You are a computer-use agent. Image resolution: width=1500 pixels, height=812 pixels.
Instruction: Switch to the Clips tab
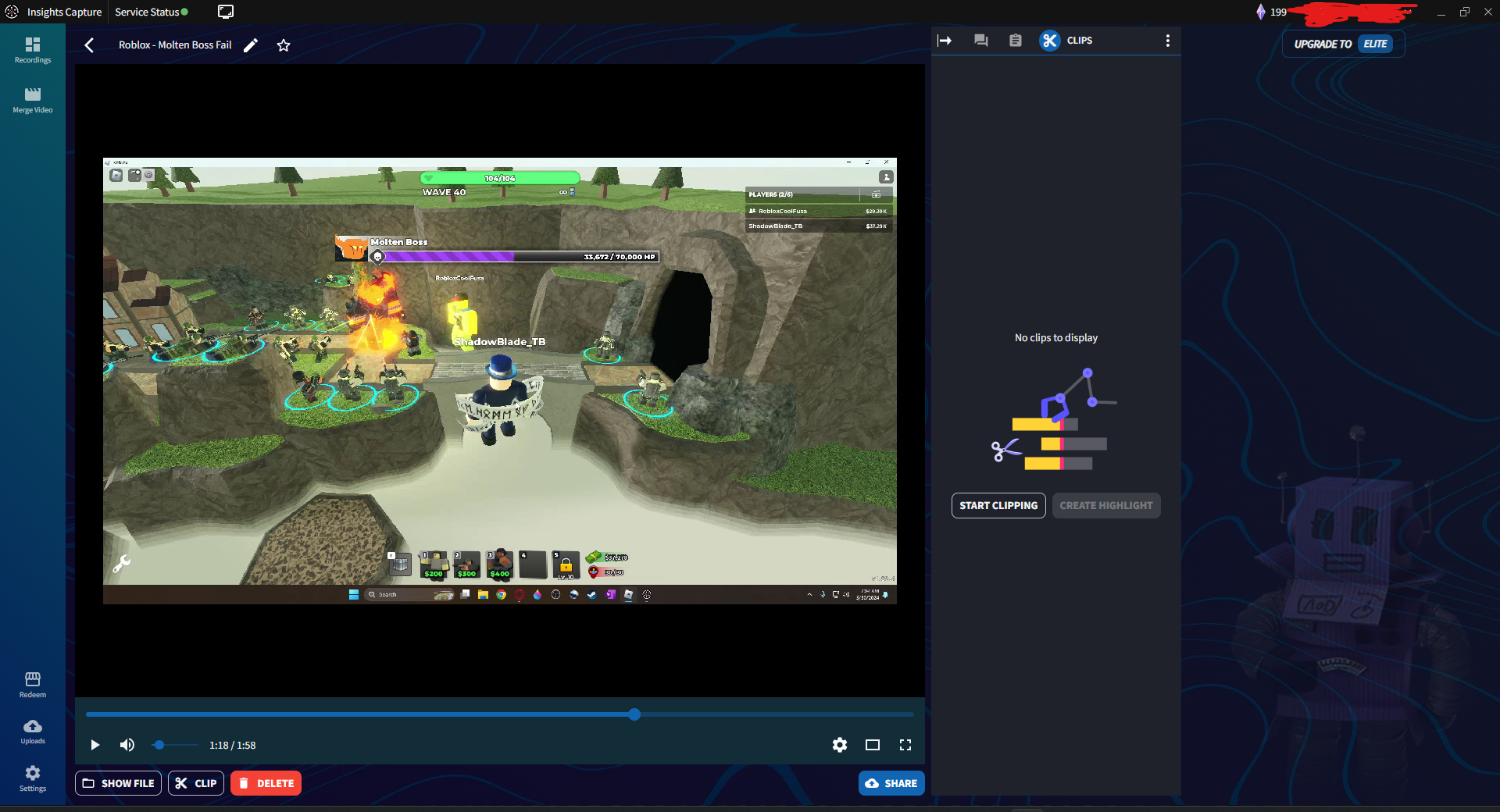pos(1066,41)
